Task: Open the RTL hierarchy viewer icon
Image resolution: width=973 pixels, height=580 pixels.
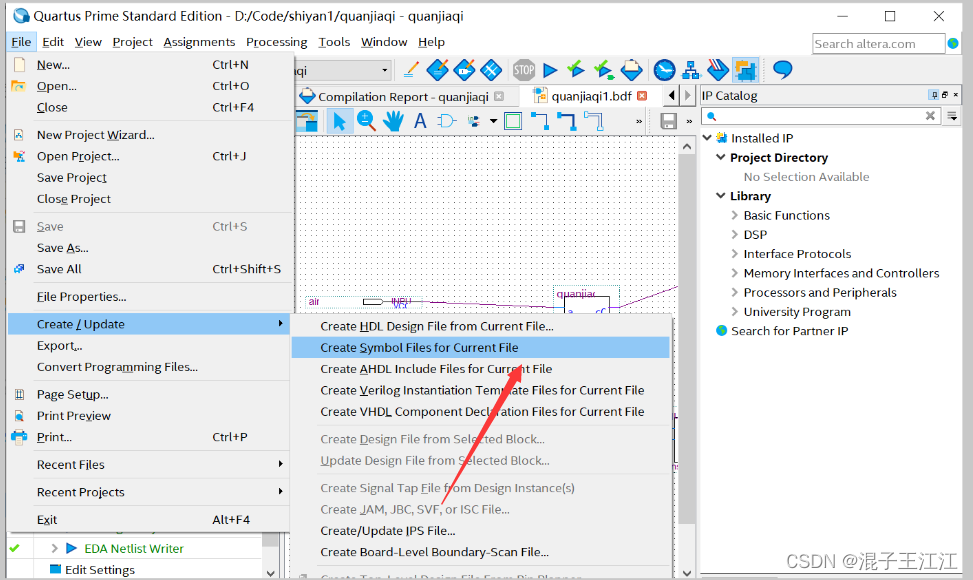Action: point(691,70)
